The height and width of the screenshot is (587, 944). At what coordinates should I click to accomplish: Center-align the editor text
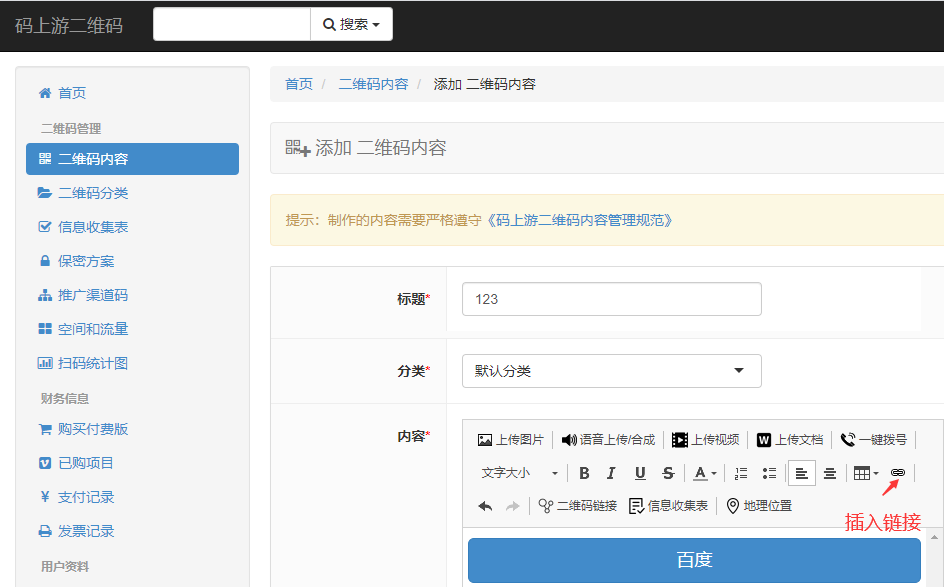pyautogui.click(x=829, y=473)
